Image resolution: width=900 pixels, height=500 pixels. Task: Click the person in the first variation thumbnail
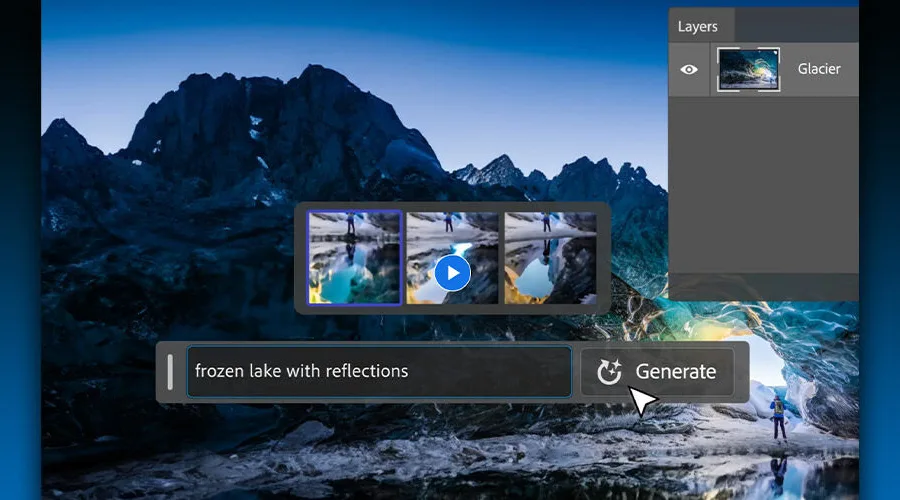350,224
